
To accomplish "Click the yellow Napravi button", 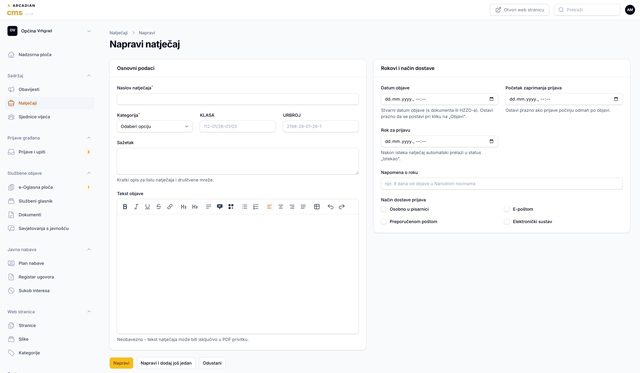I will click(121, 363).
